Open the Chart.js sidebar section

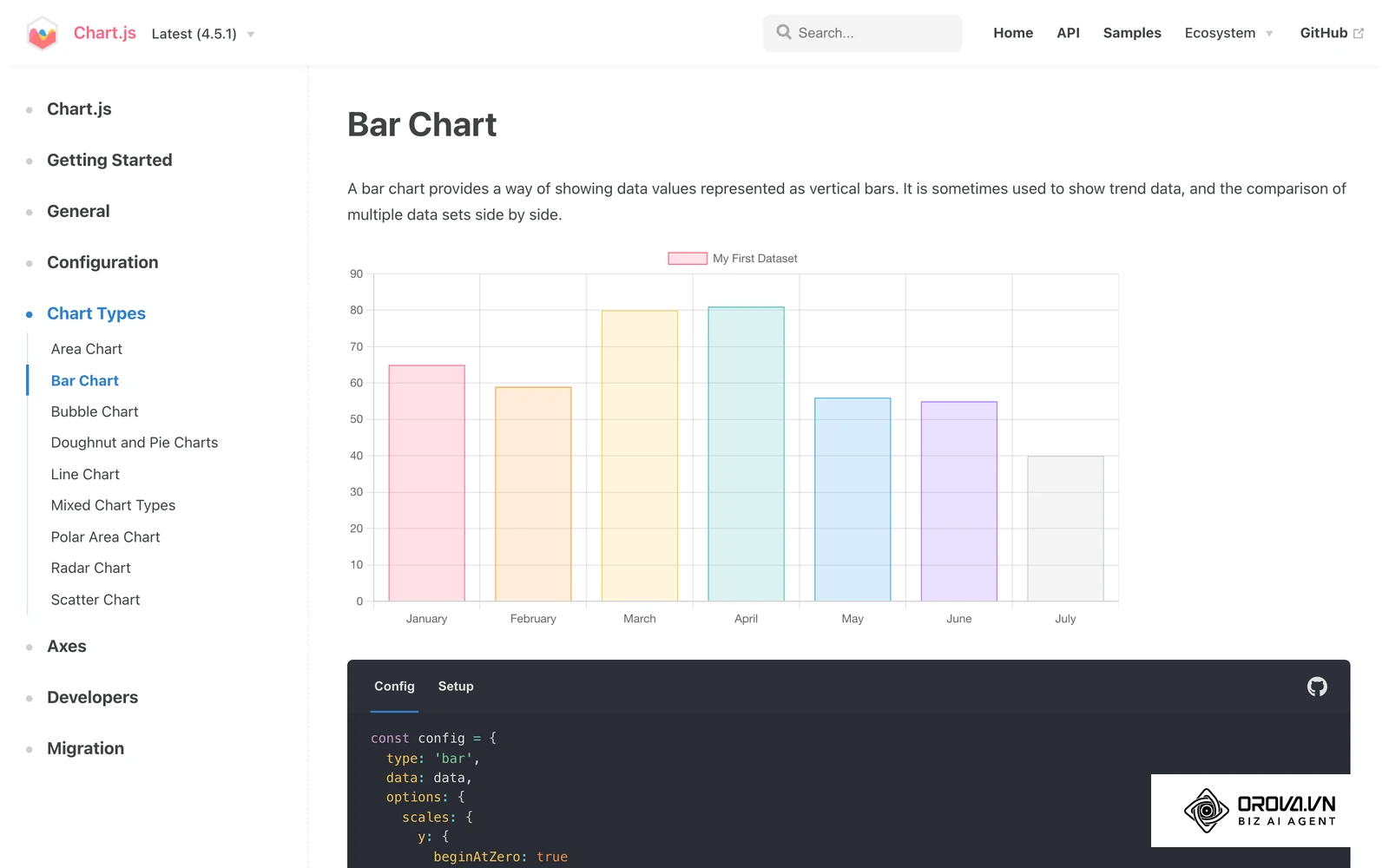(x=79, y=108)
